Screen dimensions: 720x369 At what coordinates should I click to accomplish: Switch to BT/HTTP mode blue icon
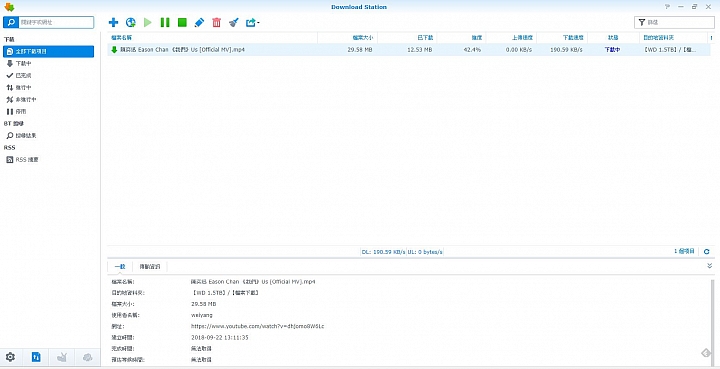point(36,357)
